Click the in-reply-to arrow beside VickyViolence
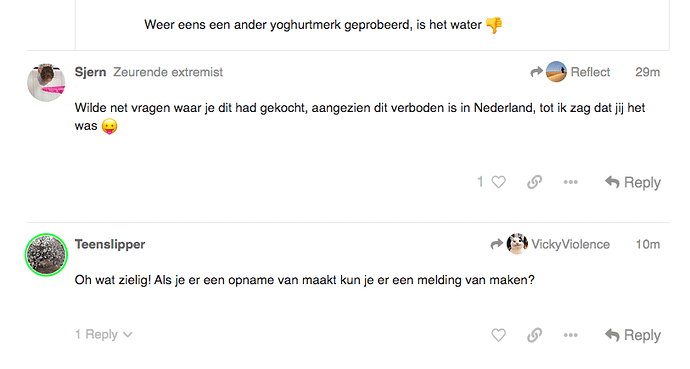 497,244
